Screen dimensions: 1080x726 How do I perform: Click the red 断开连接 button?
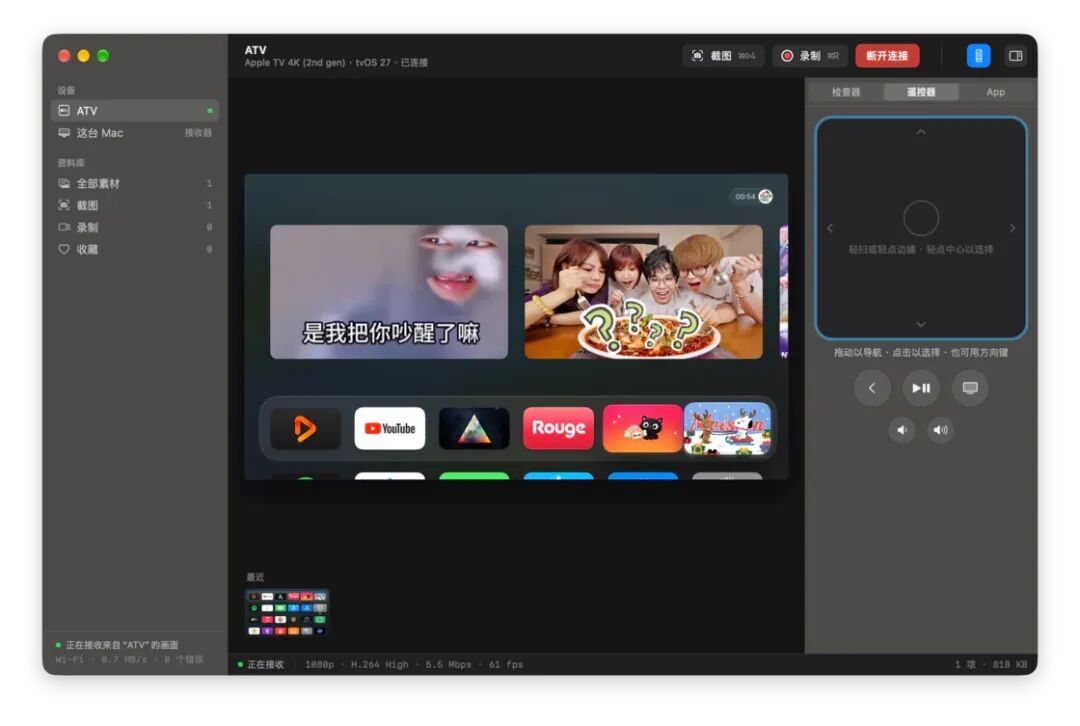pos(887,56)
